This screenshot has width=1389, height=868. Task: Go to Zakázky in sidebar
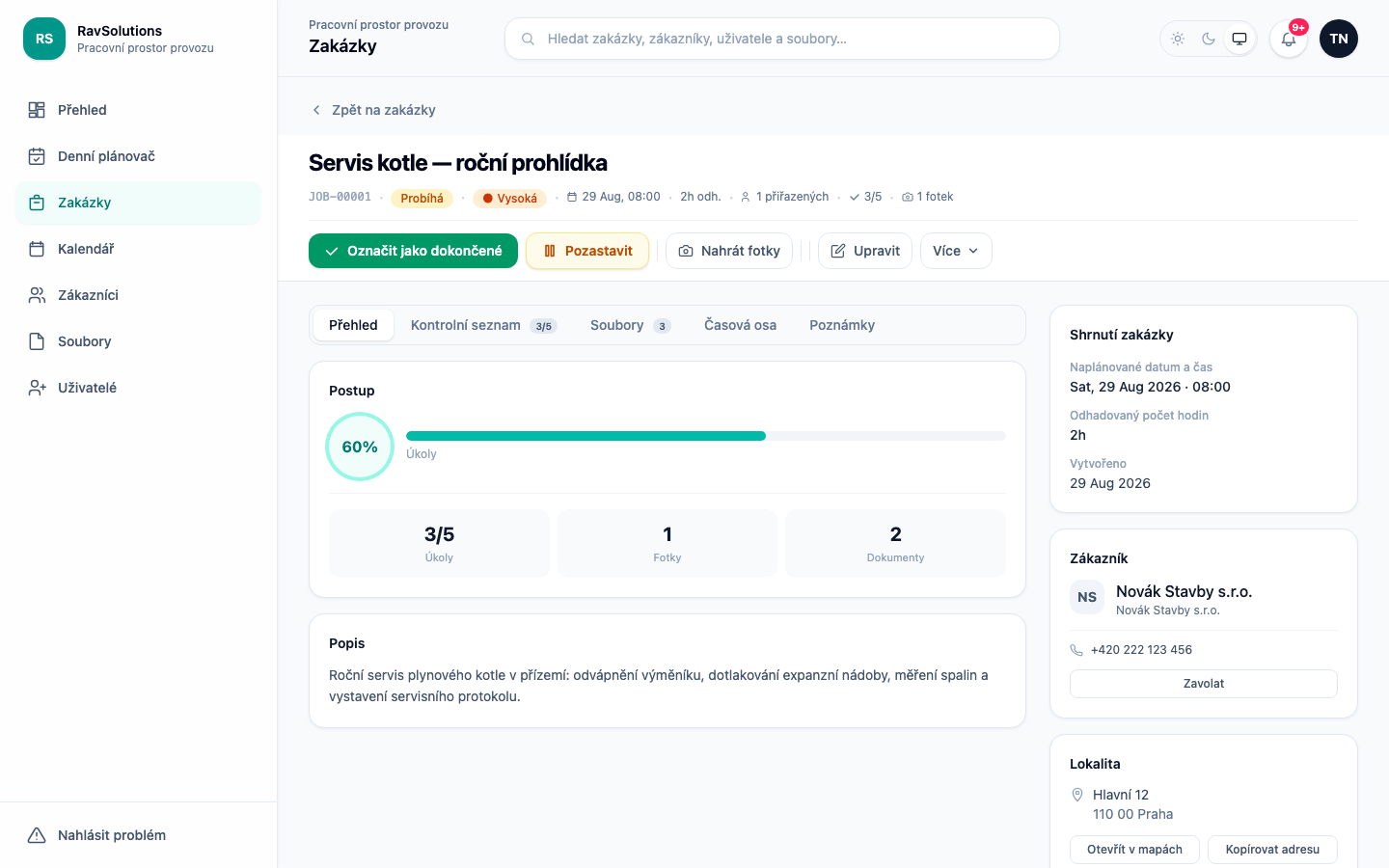click(139, 203)
